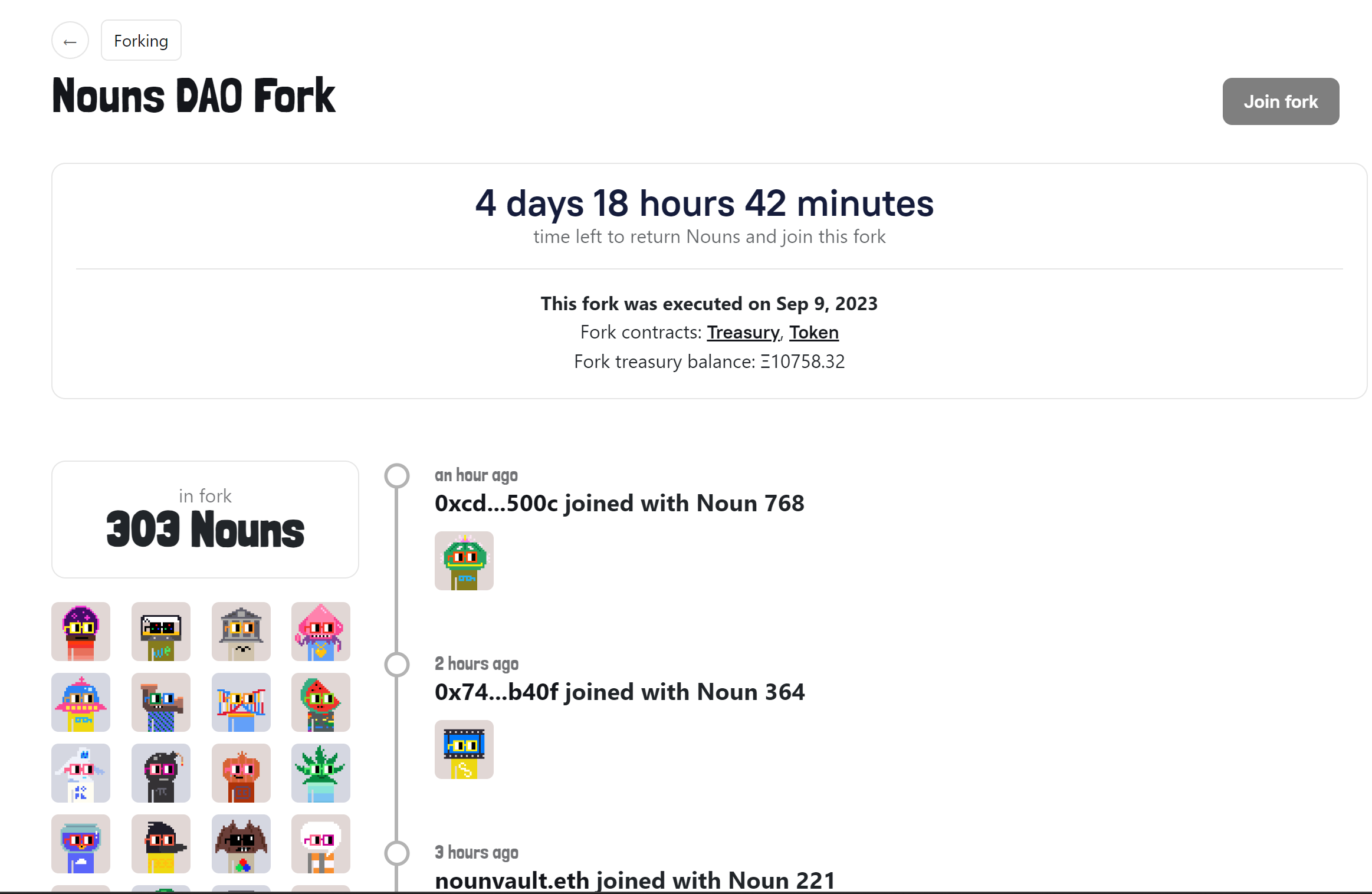Select the pink UFO-head Noun
The image size is (1372, 894).
pos(81,702)
